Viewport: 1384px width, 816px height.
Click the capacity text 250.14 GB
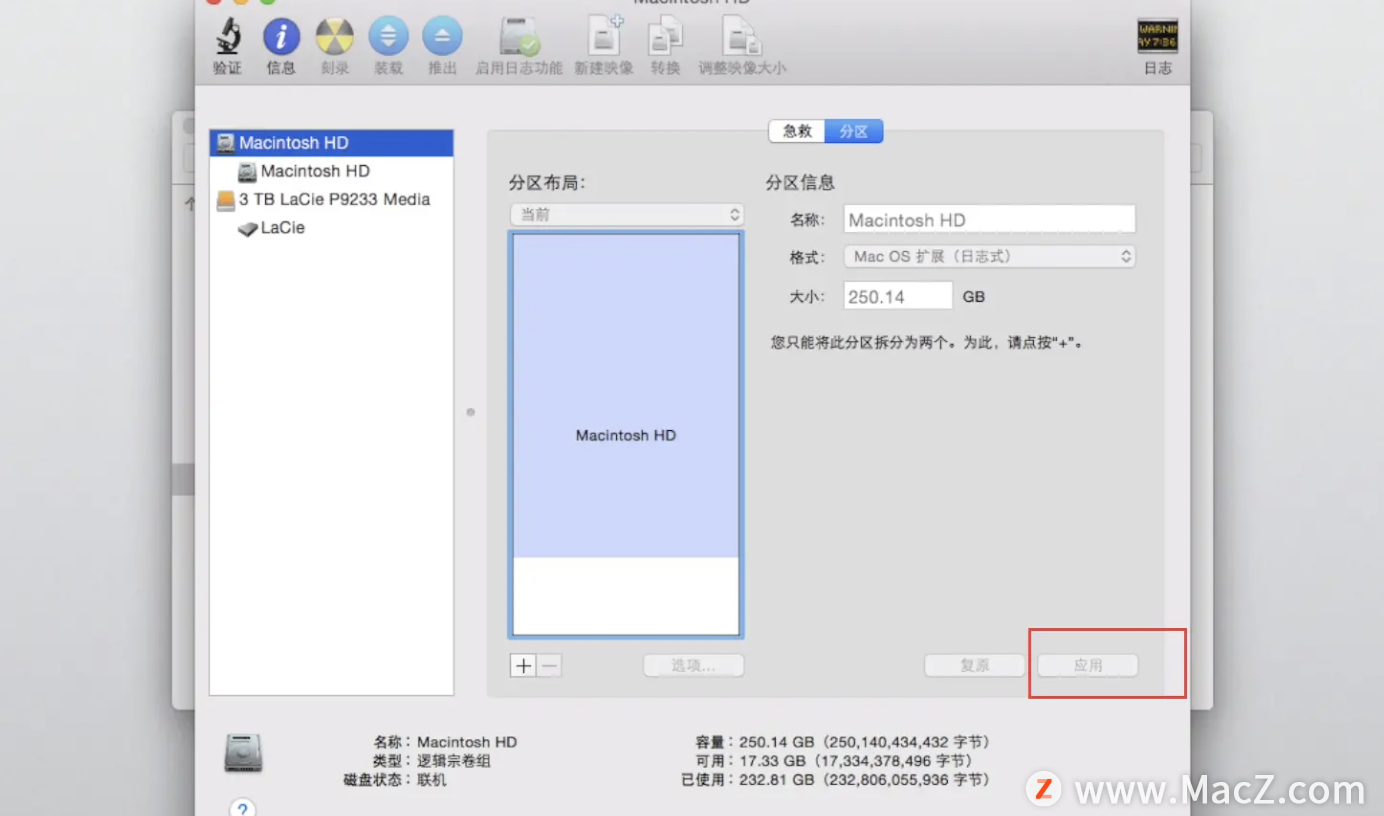point(865,742)
